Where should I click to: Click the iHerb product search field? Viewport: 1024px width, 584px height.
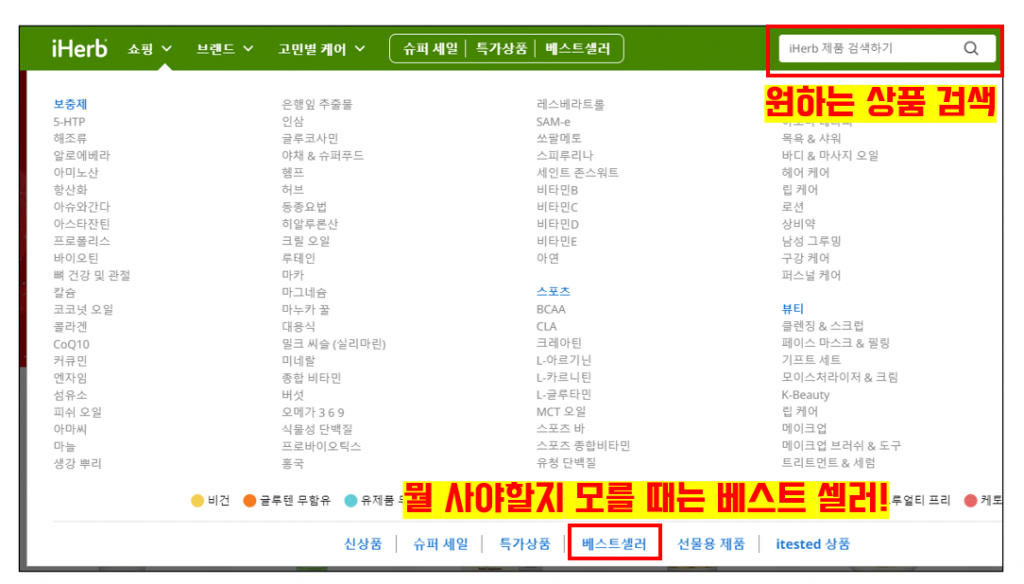pos(887,48)
